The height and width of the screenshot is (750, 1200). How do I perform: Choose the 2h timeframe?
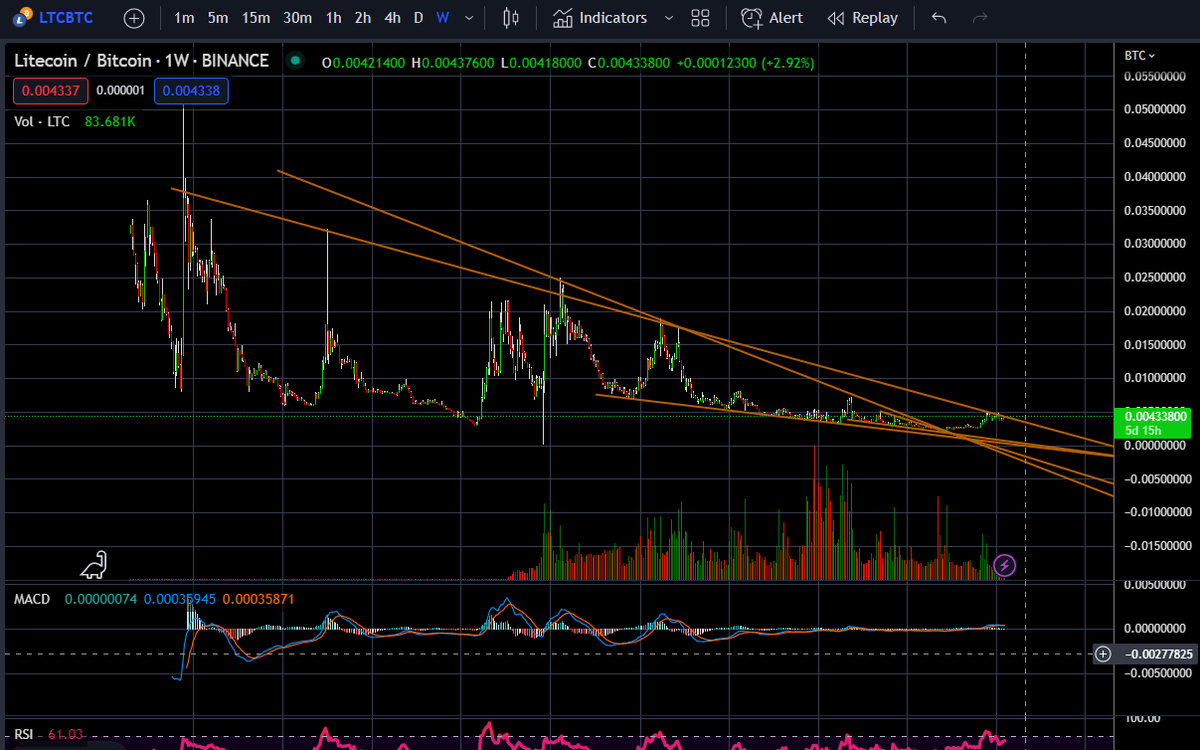tap(363, 18)
